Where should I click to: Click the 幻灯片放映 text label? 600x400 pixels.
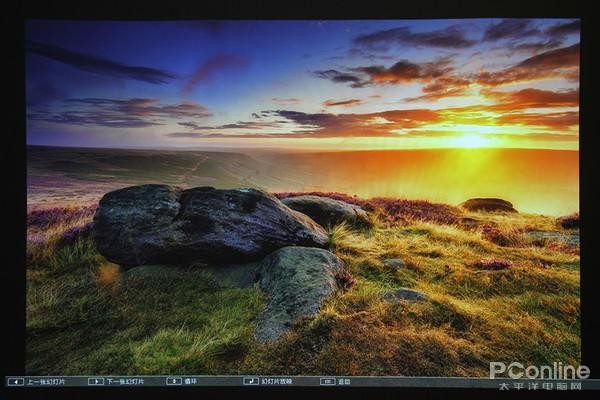[277, 381]
